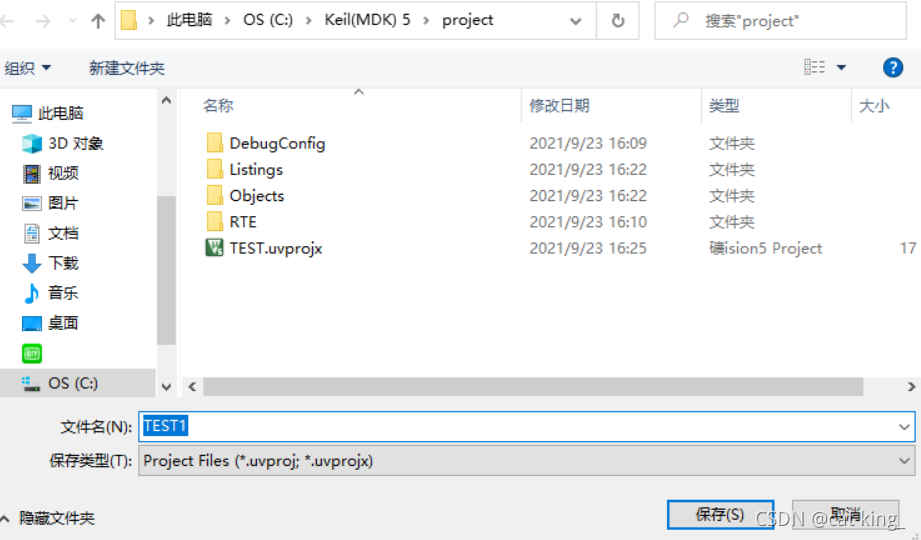
Task: Open the help question mark icon
Action: [893, 68]
